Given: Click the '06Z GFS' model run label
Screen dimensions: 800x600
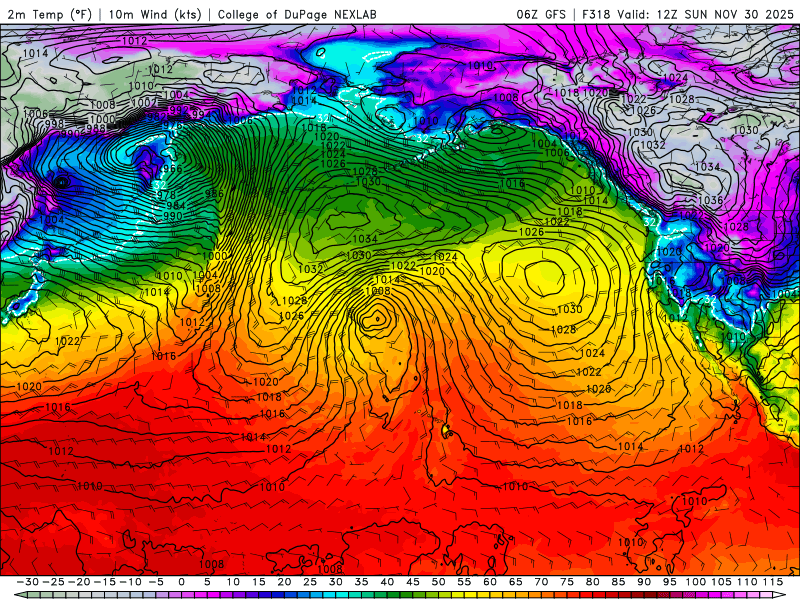Looking at the screenshot, I should pos(541,14).
